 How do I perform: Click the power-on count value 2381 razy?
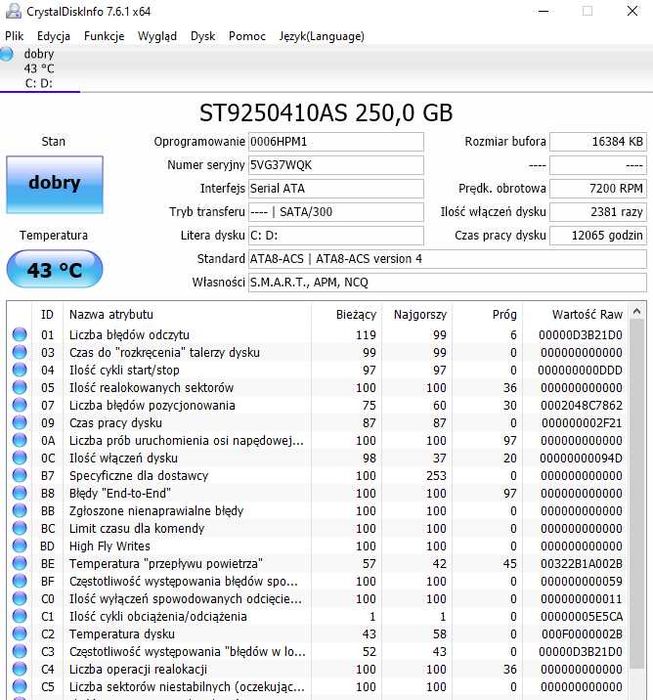pyautogui.click(x=598, y=212)
